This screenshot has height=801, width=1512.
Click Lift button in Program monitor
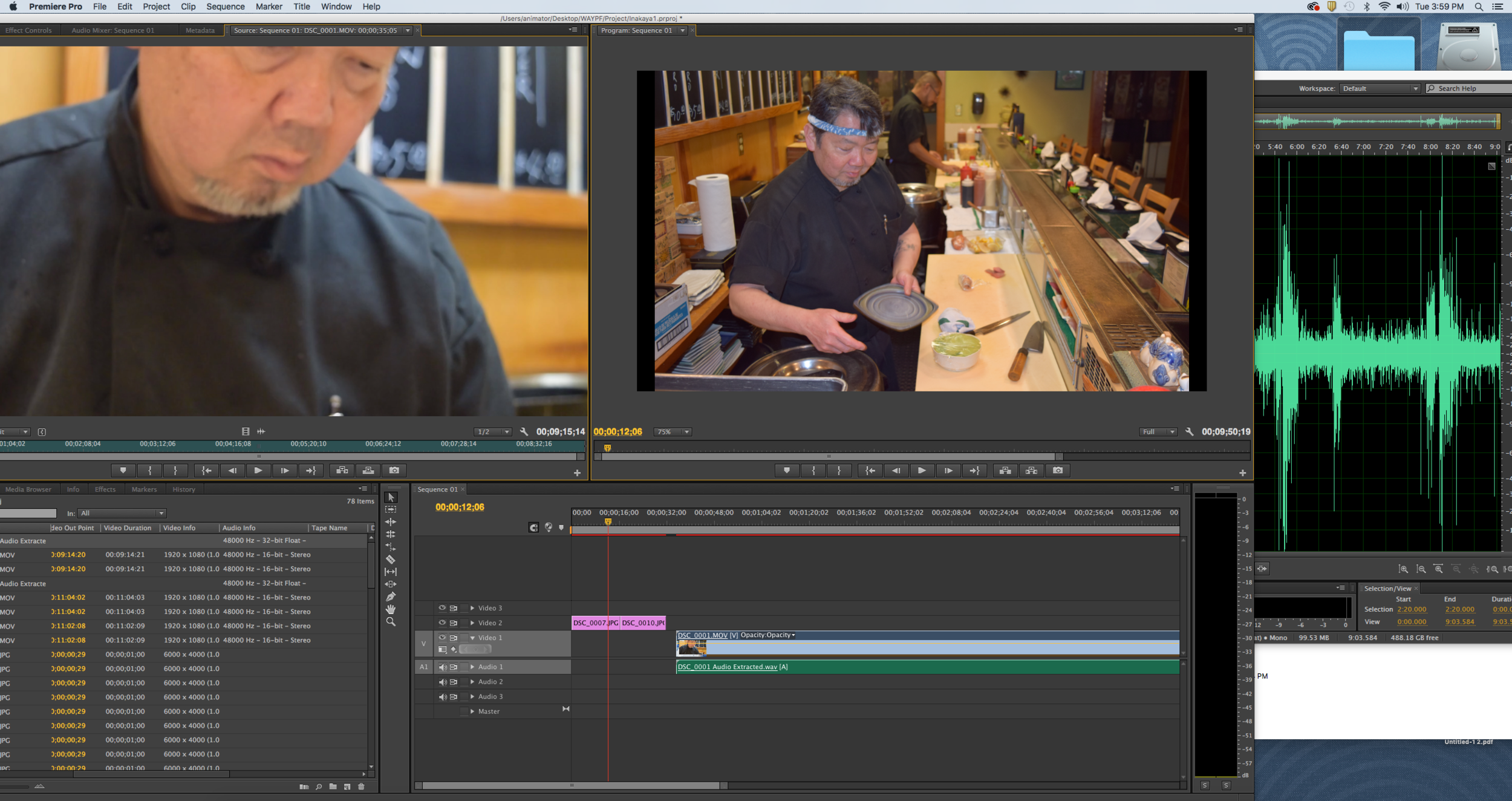[1005, 470]
